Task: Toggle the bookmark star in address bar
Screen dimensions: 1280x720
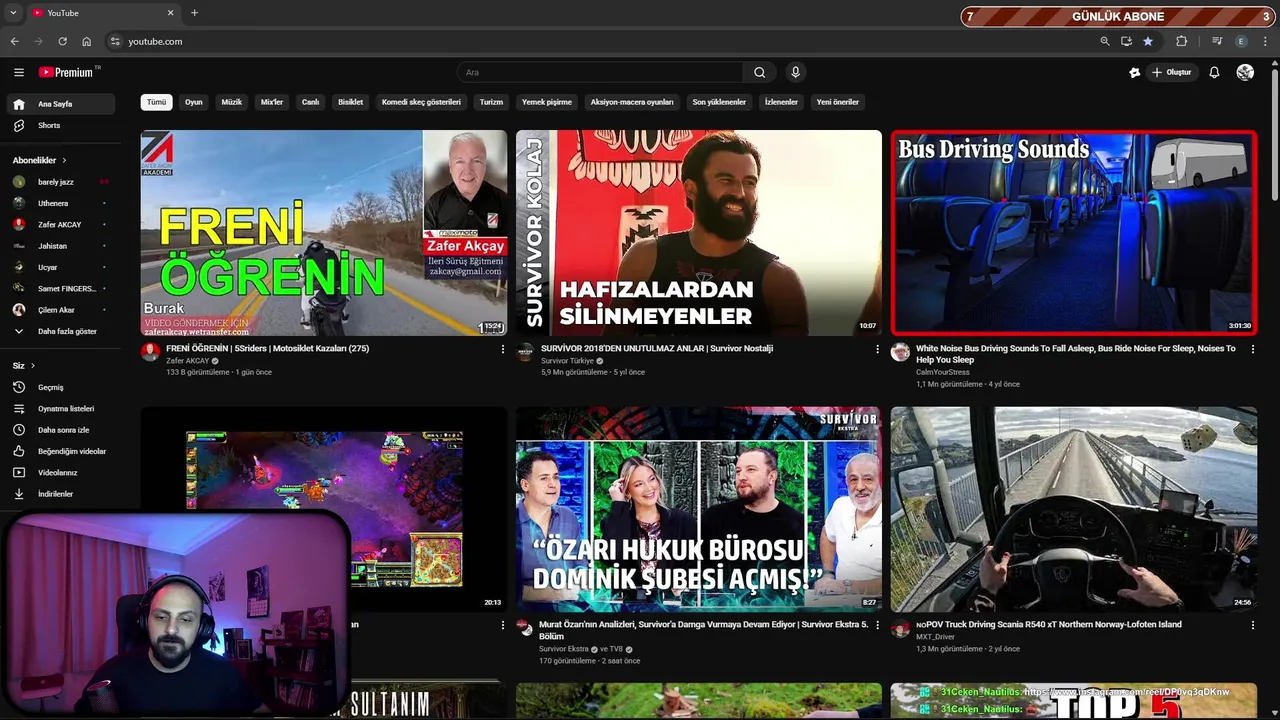Action: point(1148,41)
